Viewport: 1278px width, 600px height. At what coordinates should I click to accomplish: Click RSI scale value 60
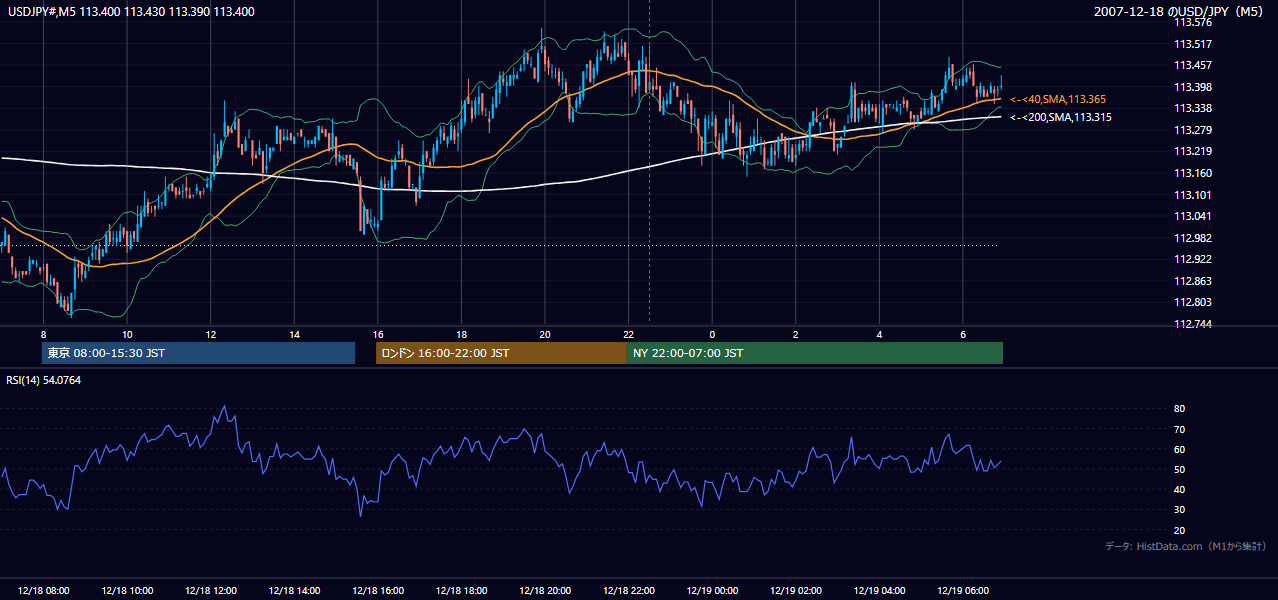click(1180, 449)
